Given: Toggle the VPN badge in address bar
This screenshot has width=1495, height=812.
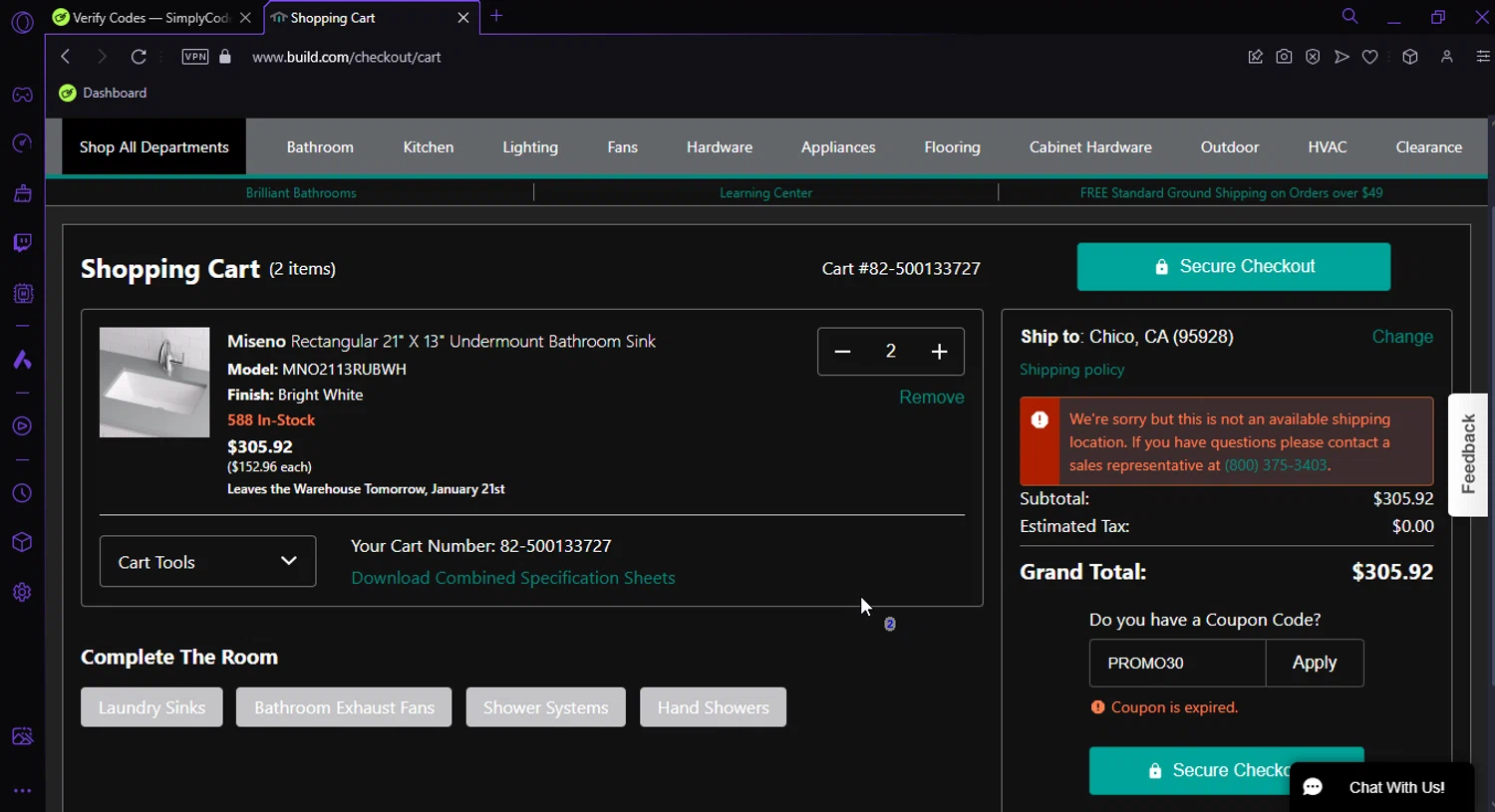Looking at the screenshot, I should click(x=195, y=57).
